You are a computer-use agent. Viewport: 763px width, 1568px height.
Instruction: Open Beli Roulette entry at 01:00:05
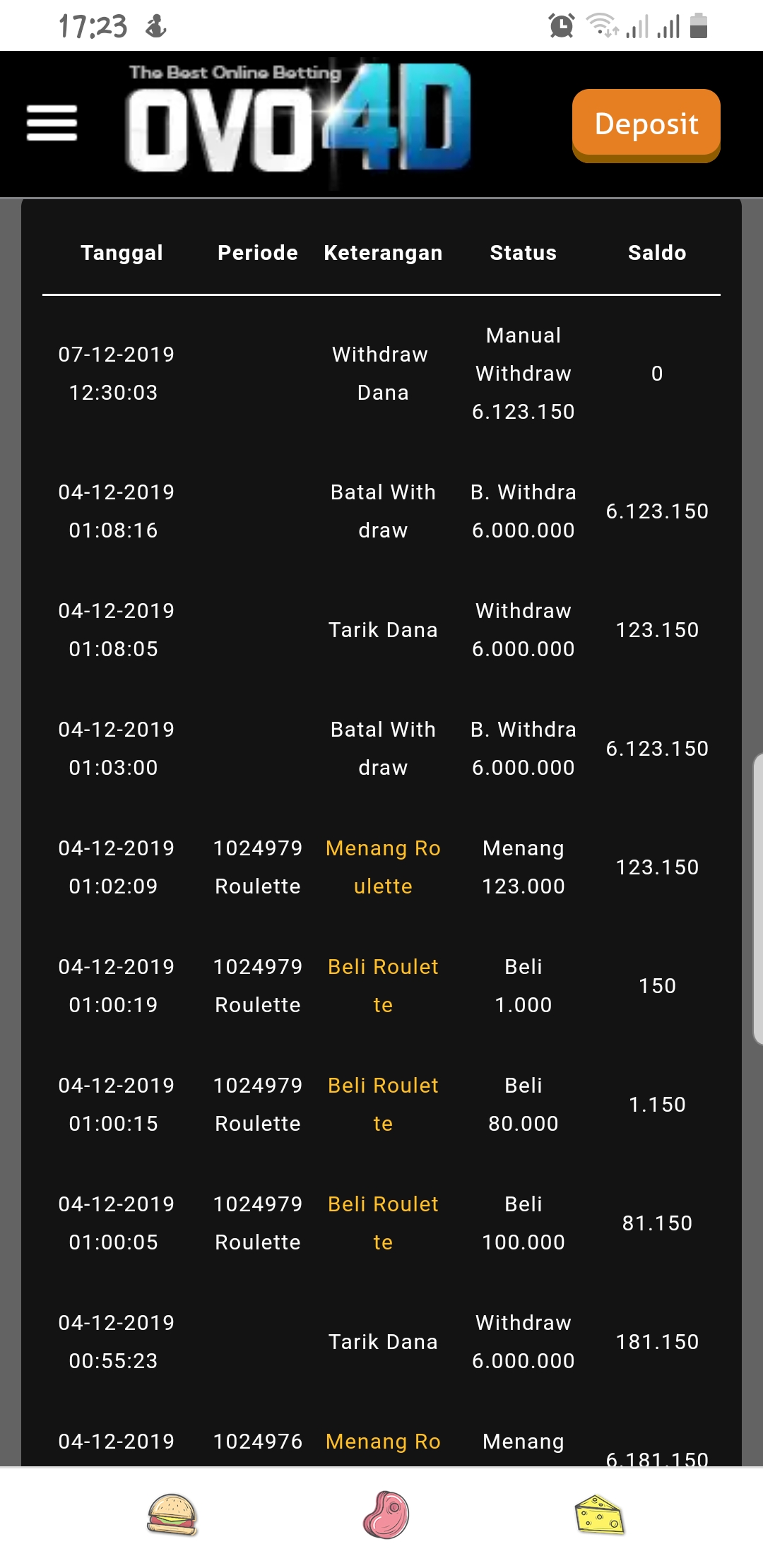click(x=383, y=1223)
